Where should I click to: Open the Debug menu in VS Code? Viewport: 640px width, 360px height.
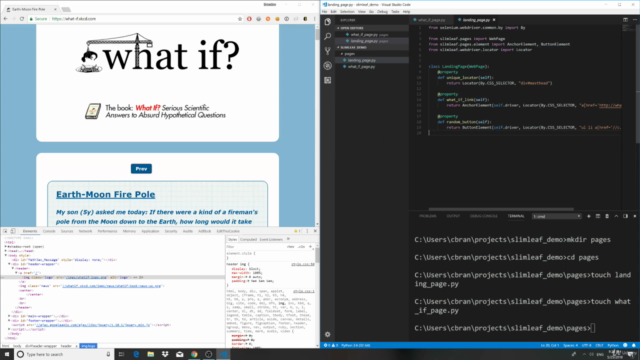382,11
